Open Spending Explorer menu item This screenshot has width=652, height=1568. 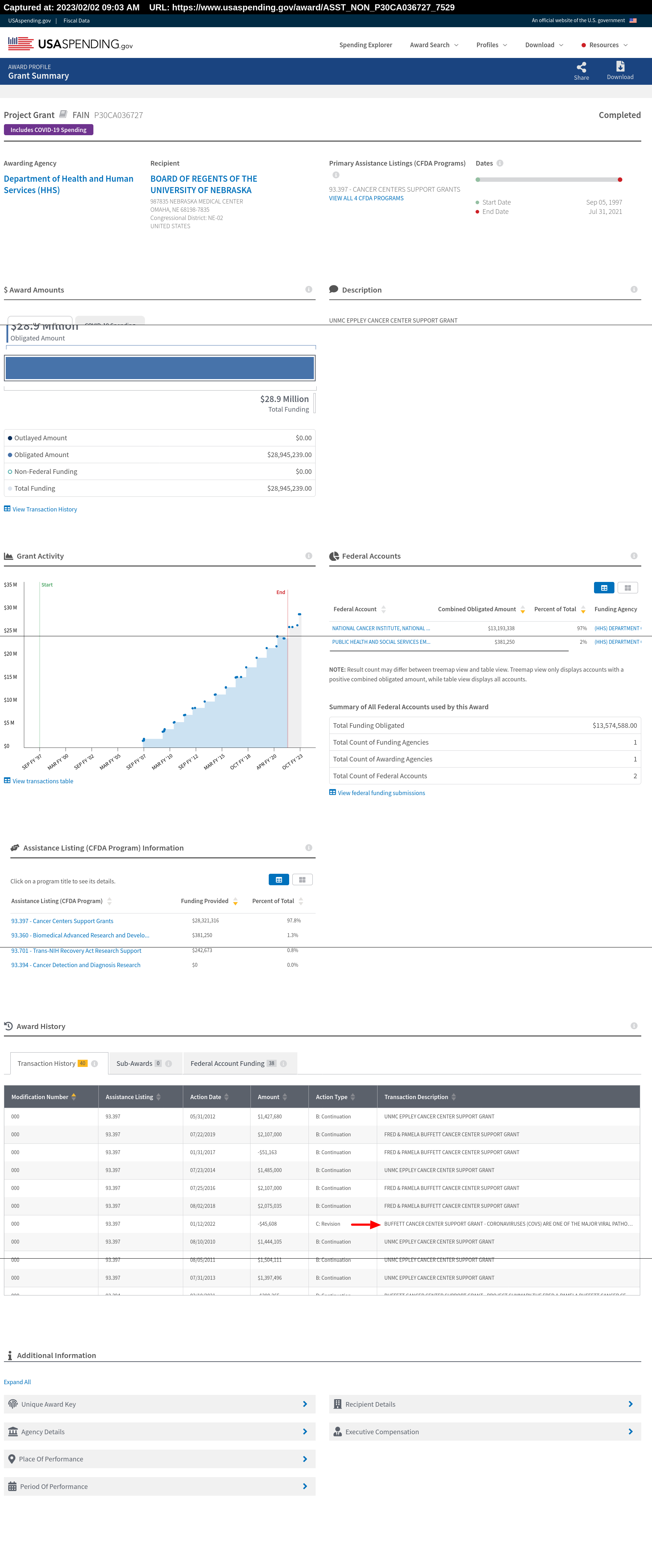pyautogui.click(x=365, y=45)
